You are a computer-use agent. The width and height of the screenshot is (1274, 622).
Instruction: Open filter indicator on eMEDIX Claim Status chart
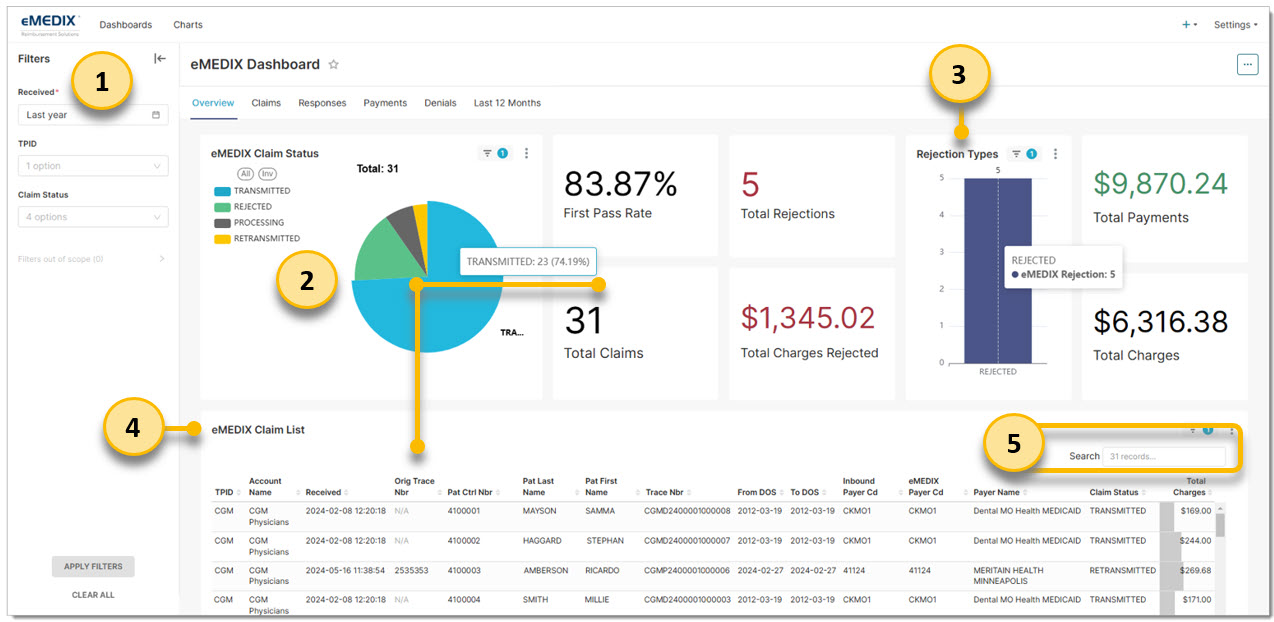(x=495, y=153)
